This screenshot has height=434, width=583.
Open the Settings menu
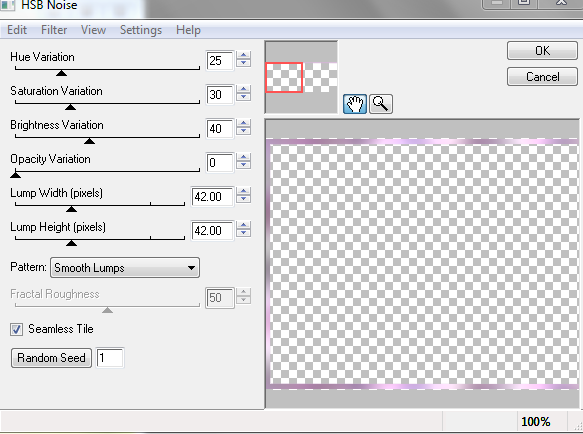[141, 30]
